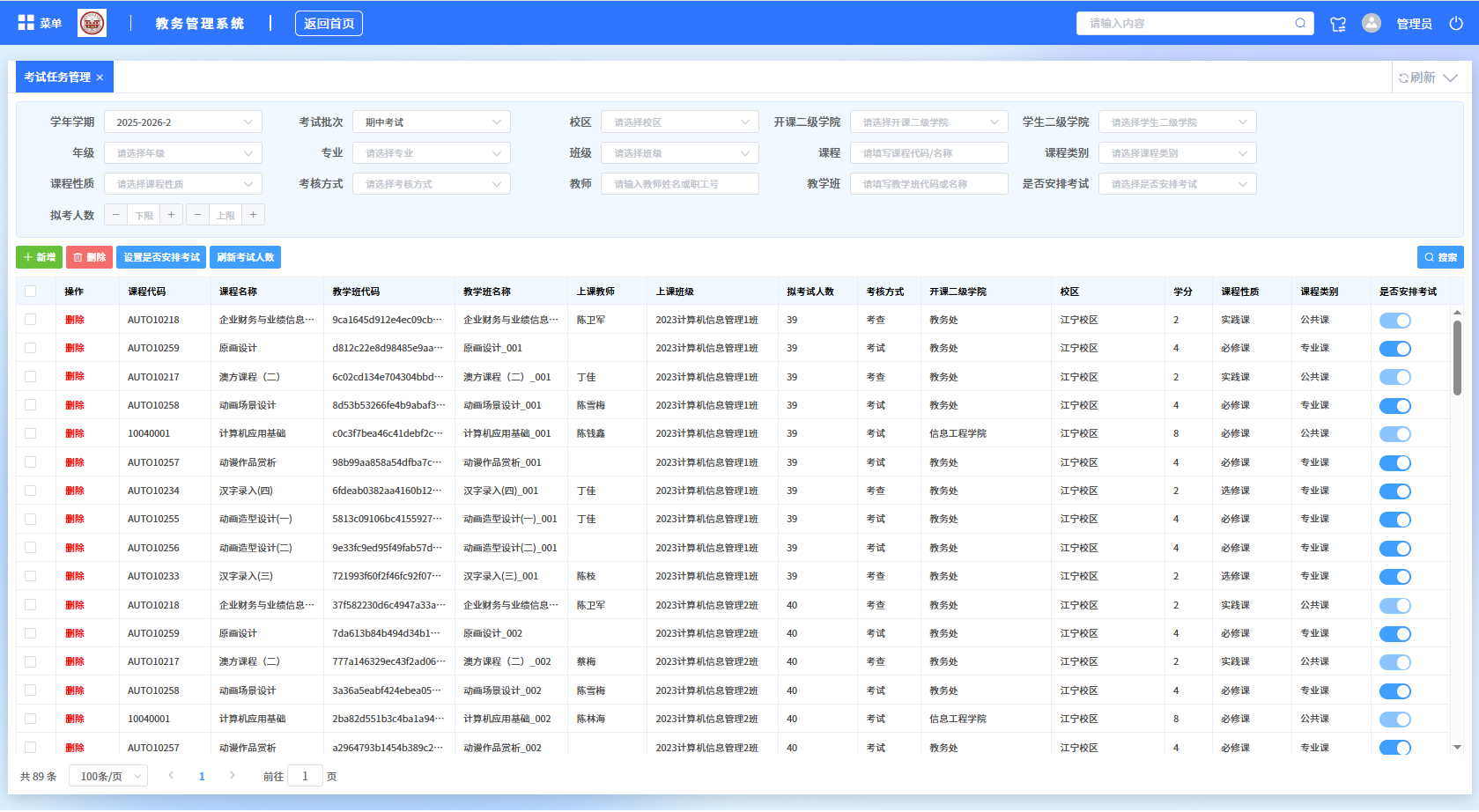Image resolution: width=1479 pixels, height=812 pixels.
Task: Click 删除 link in 原画设计_001 row
Action: 75,348
